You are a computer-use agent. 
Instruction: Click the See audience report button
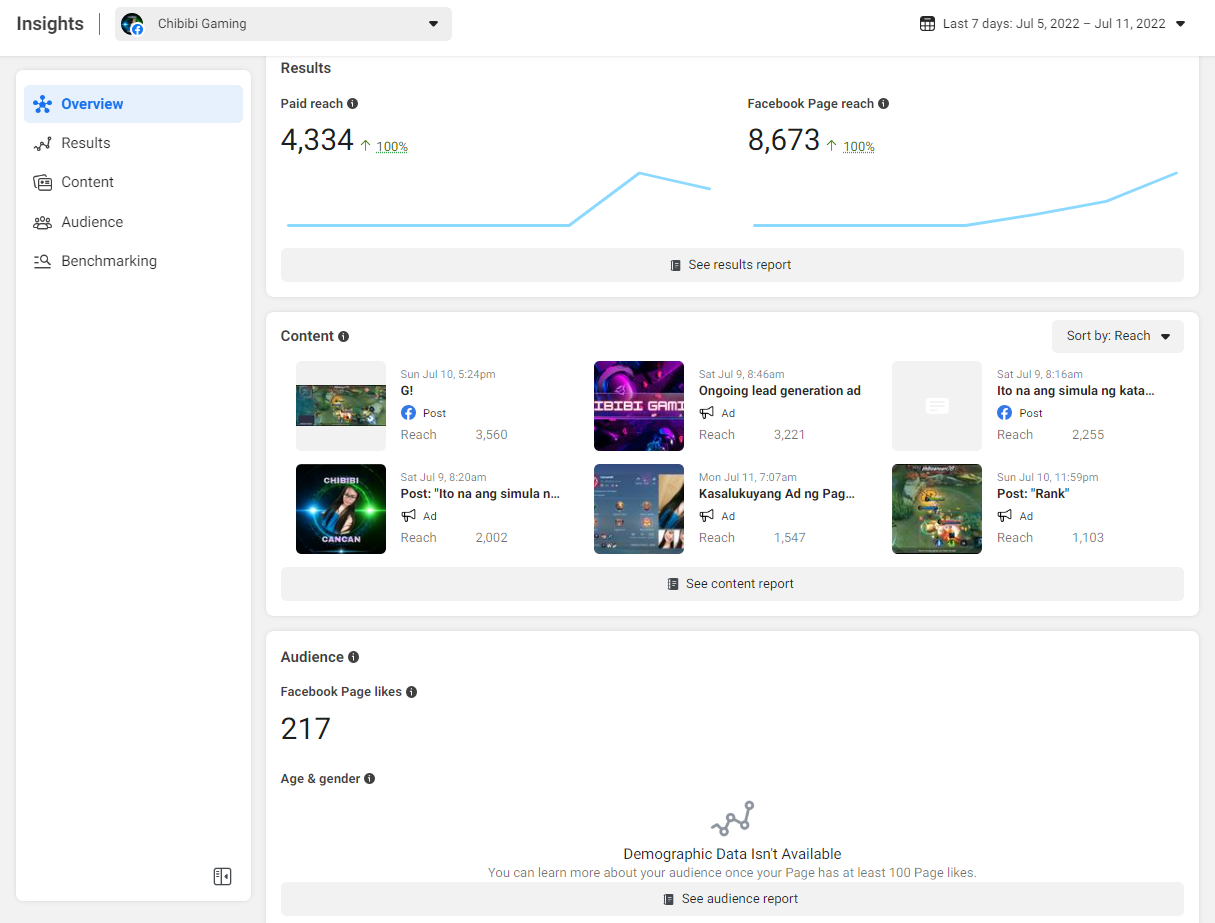click(x=732, y=899)
